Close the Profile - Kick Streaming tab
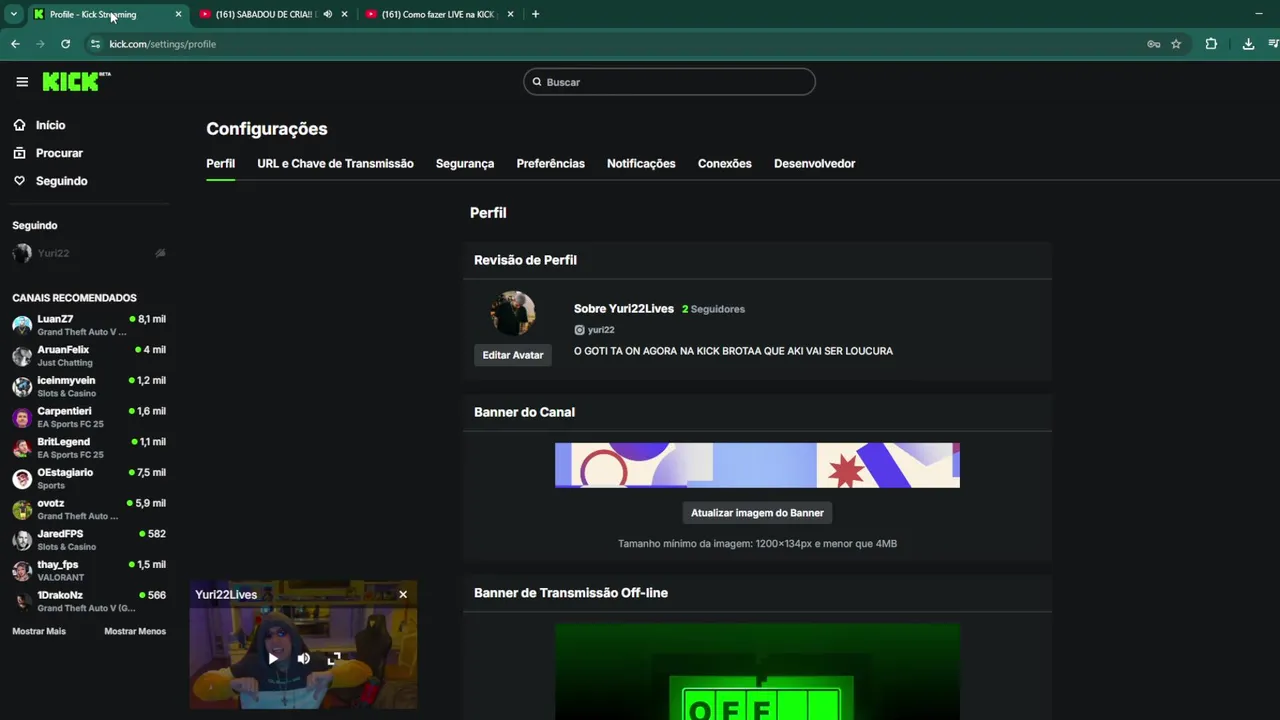Screen dimensions: 1280x720 coord(178,14)
